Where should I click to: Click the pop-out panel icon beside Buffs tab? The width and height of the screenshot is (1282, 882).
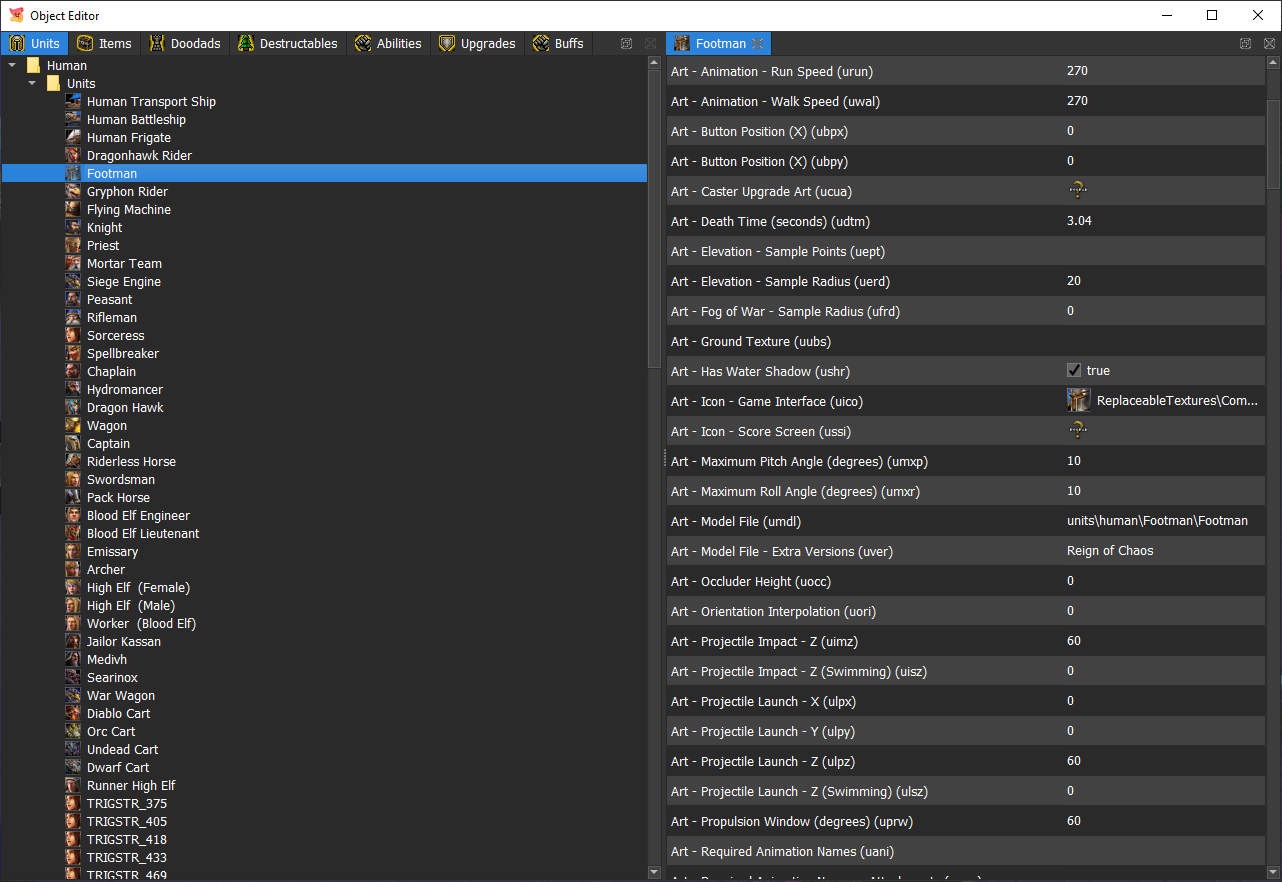(x=625, y=43)
